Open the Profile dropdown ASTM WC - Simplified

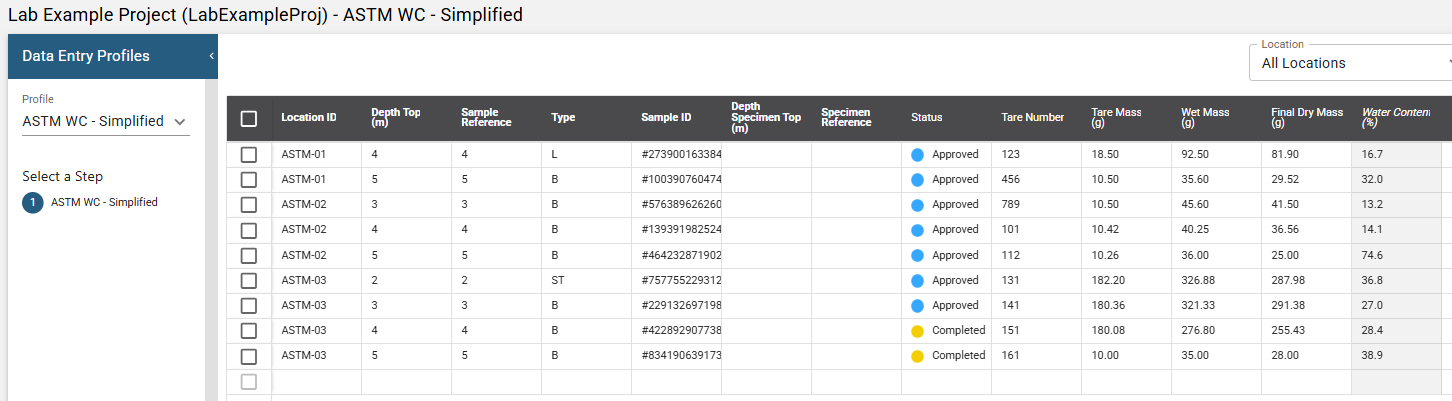click(x=105, y=122)
